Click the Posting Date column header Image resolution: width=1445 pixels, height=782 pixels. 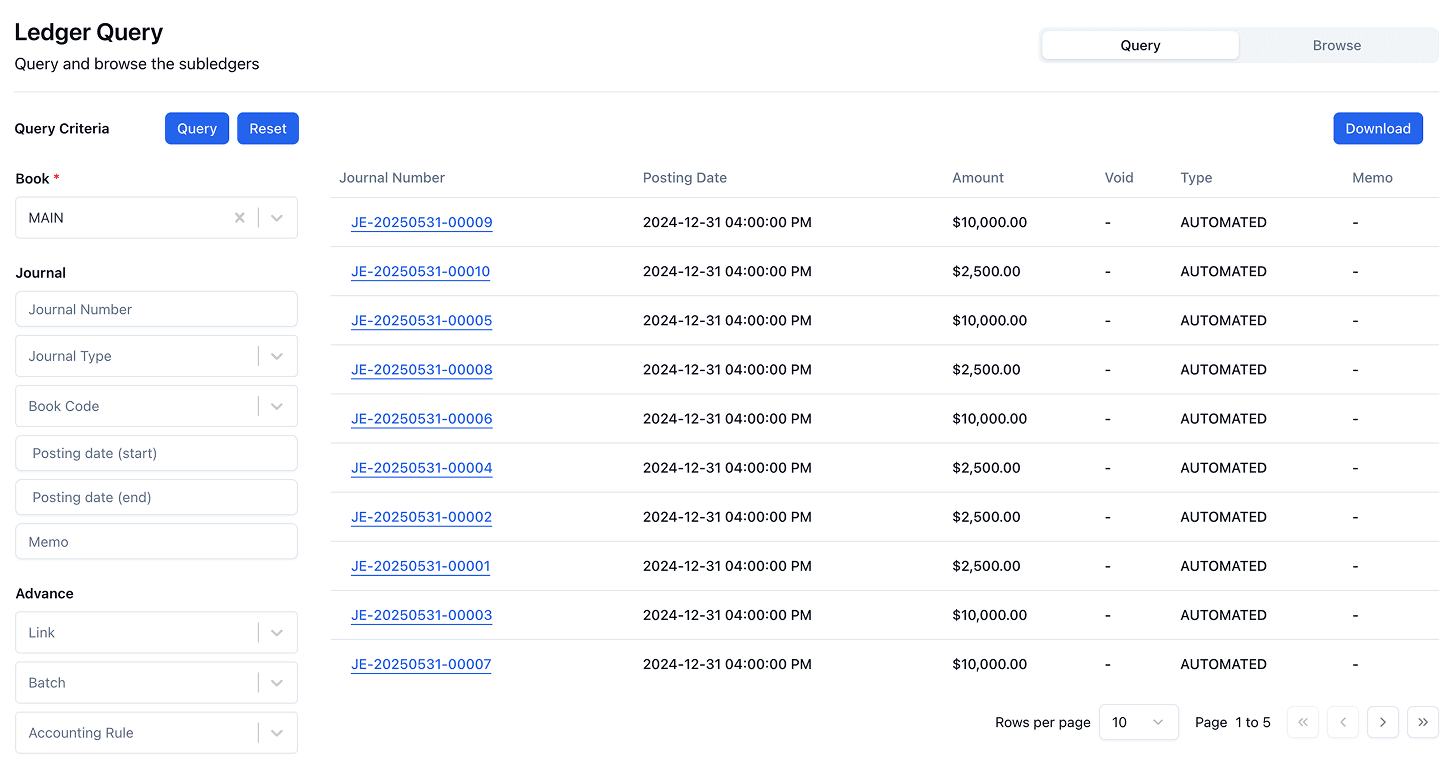pos(685,177)
